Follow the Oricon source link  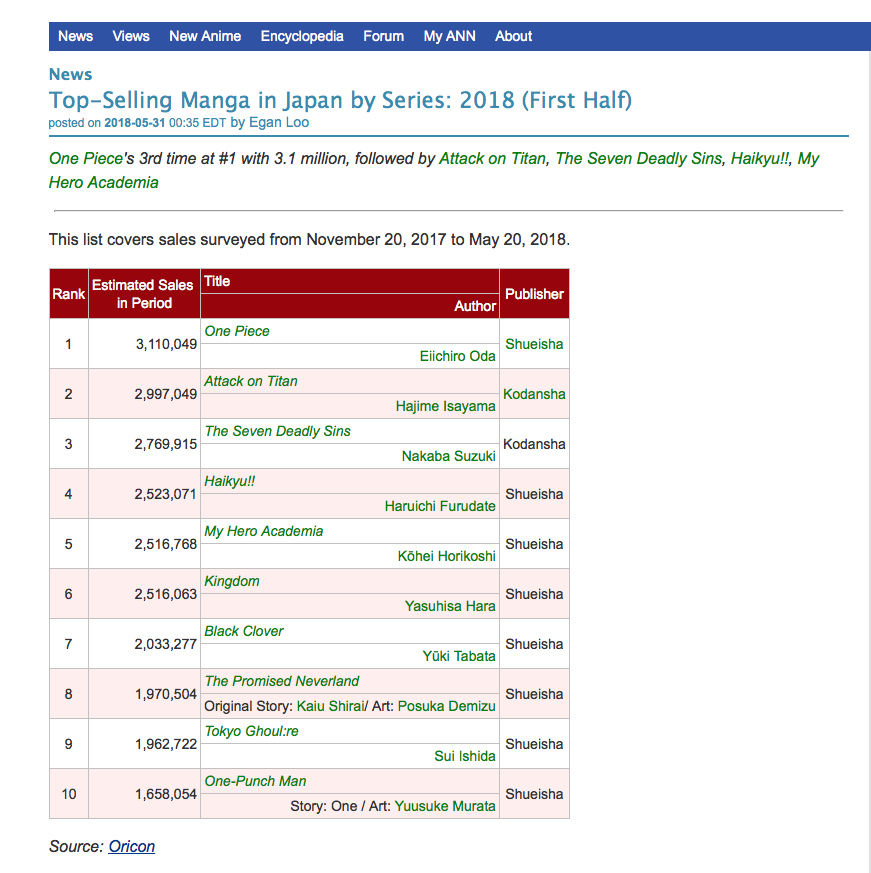coord(131,847)
